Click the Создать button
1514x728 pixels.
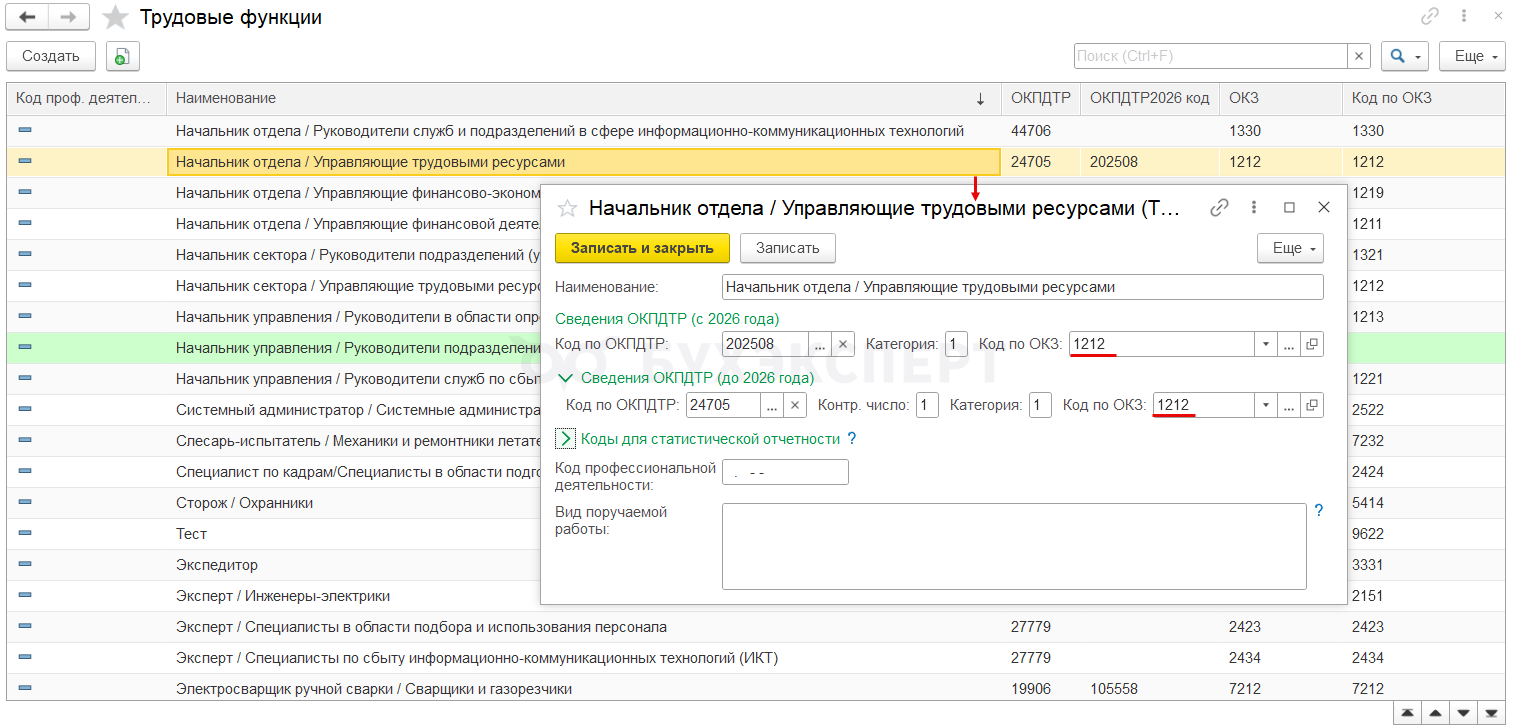(x=51, y=57)
